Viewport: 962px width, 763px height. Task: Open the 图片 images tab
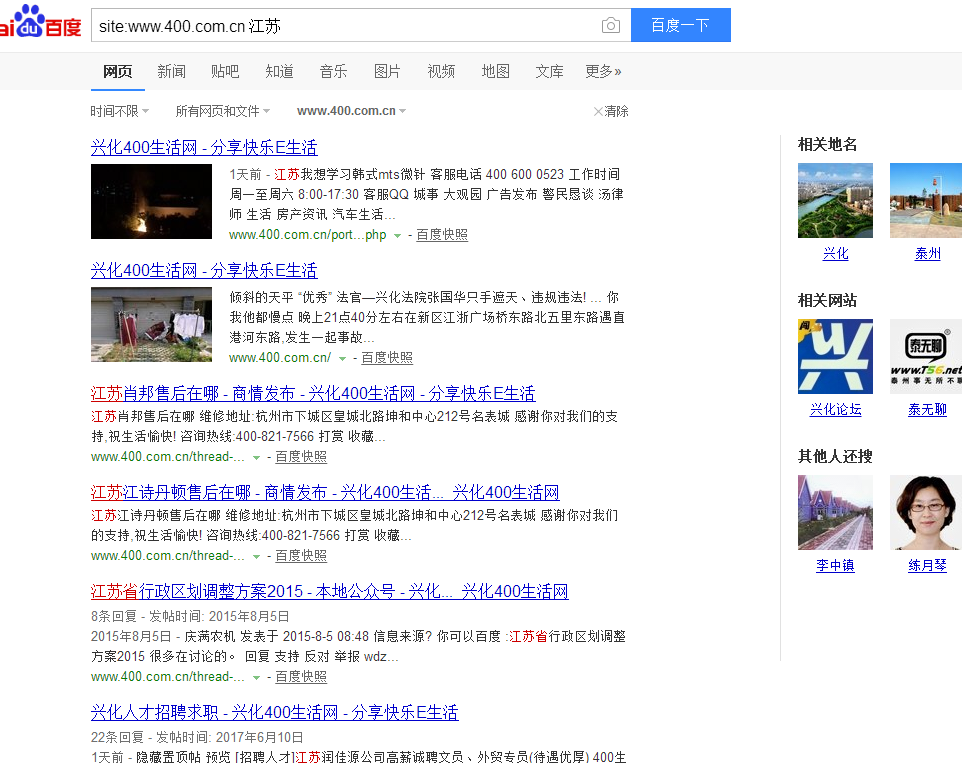tap(386, 71)
